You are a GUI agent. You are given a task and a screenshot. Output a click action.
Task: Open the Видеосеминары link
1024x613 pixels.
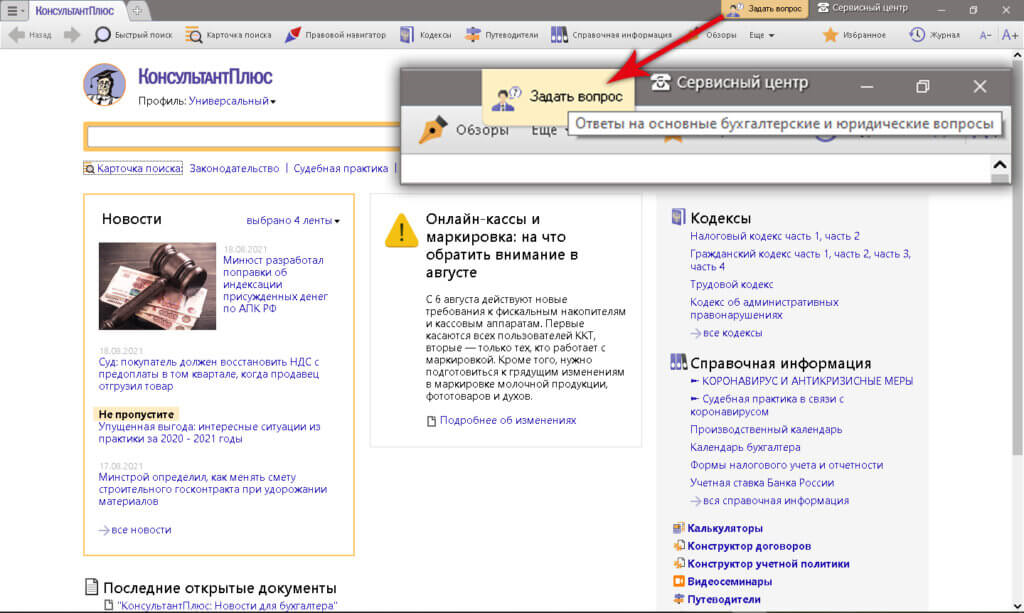pyautogui.click(x=729, y=581)
